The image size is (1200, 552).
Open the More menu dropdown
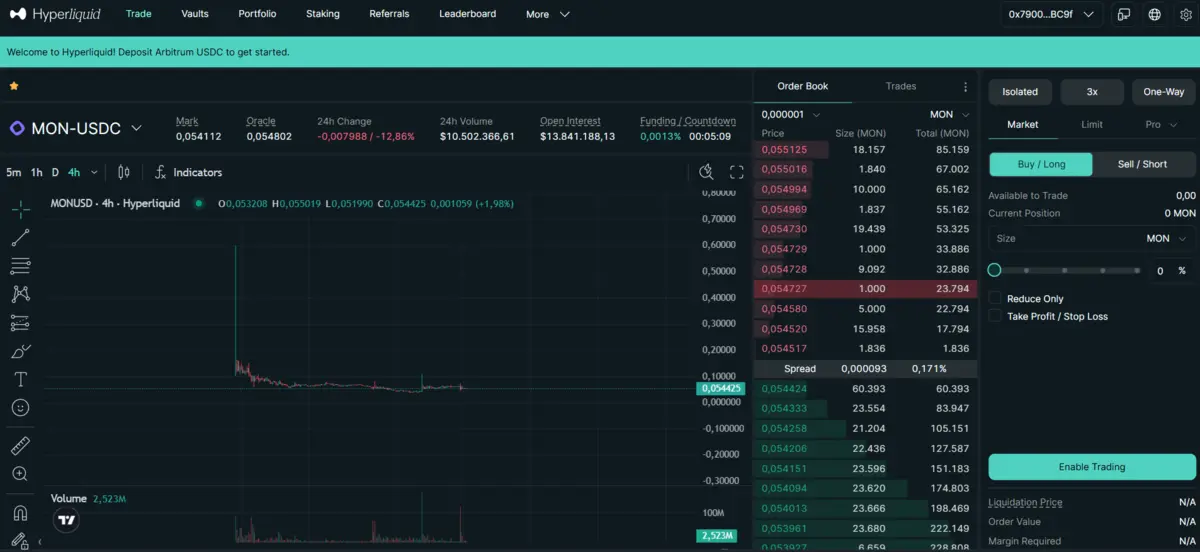[547, 14]
